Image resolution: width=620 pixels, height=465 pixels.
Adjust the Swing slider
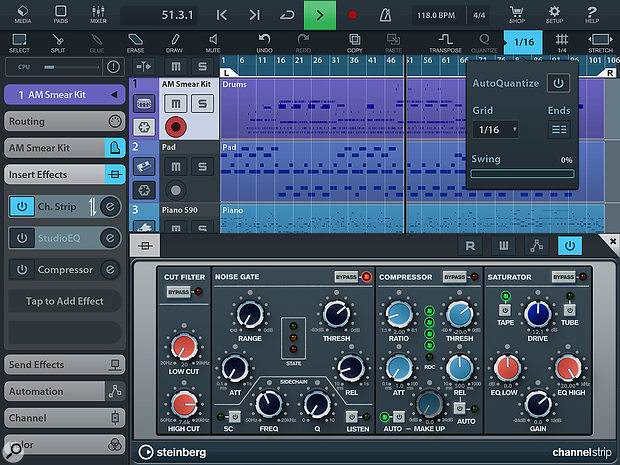[522, 174]
